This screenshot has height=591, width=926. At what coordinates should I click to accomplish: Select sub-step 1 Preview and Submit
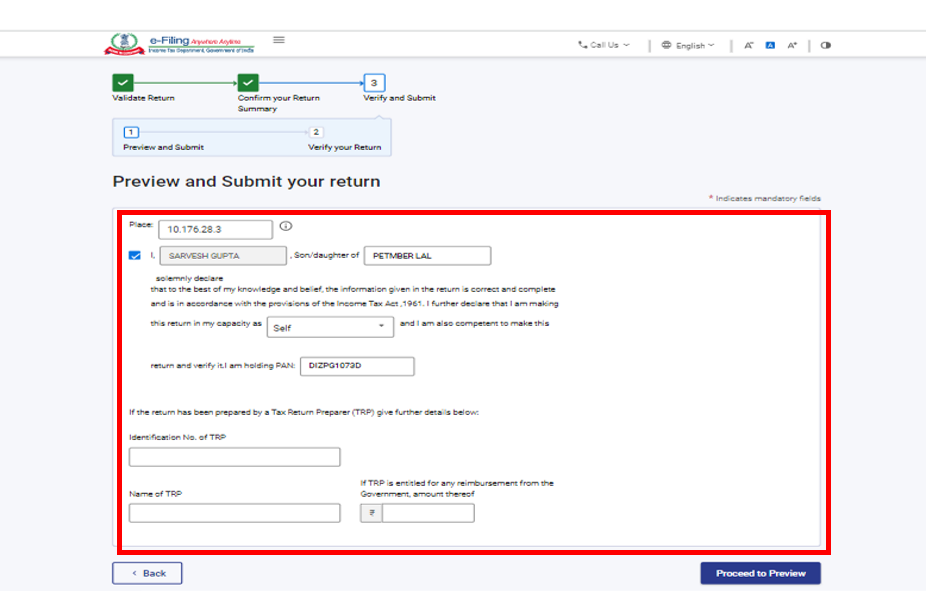(x=131, y=132)
